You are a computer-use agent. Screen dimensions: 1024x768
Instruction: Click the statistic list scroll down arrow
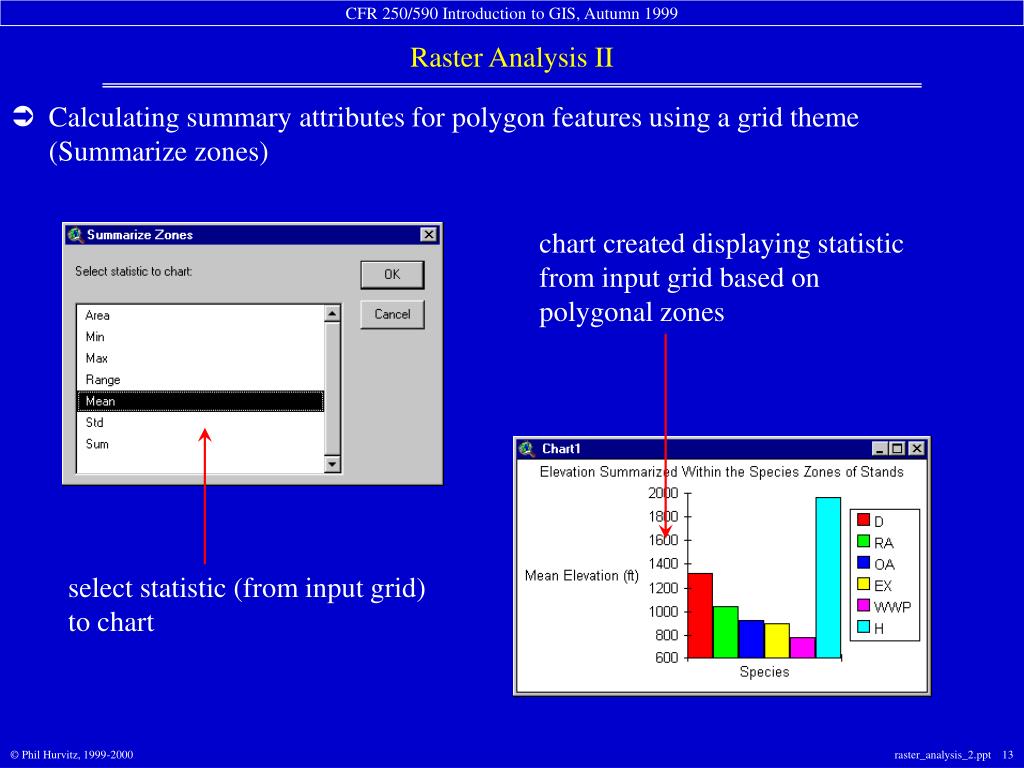click(x=332, y=464)
